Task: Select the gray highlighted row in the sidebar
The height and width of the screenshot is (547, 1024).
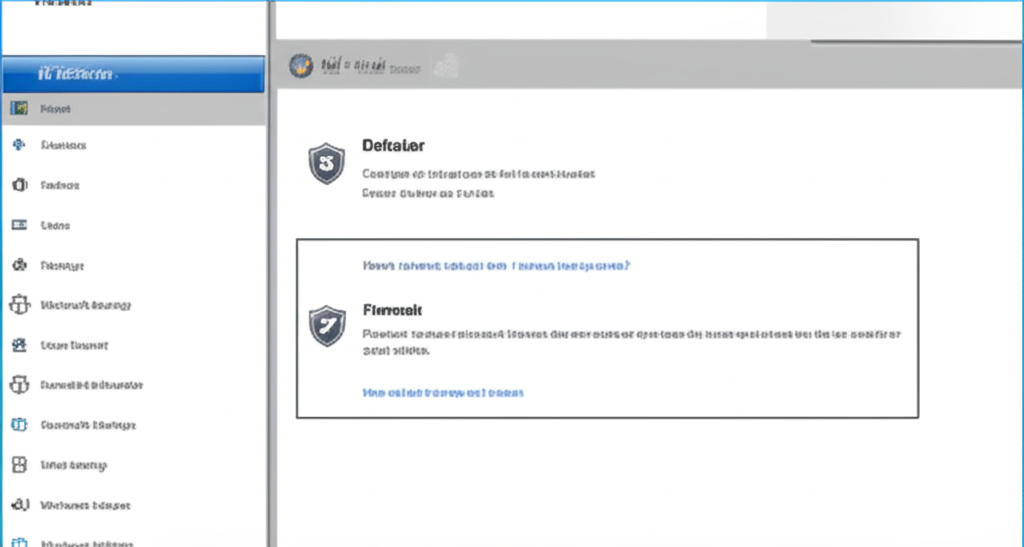Action: coord(133,109)
